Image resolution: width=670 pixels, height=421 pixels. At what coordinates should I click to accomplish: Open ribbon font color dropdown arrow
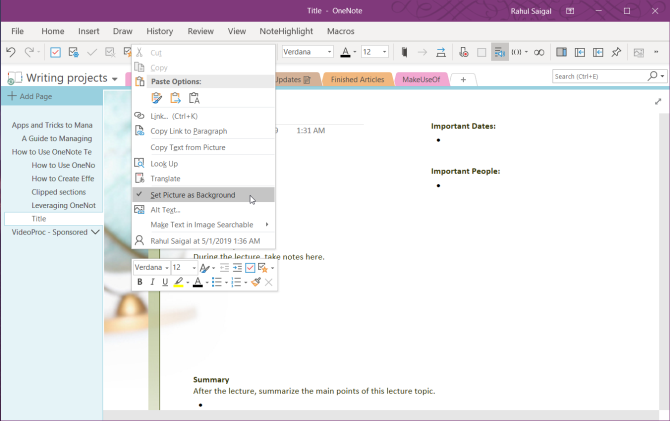355,52
